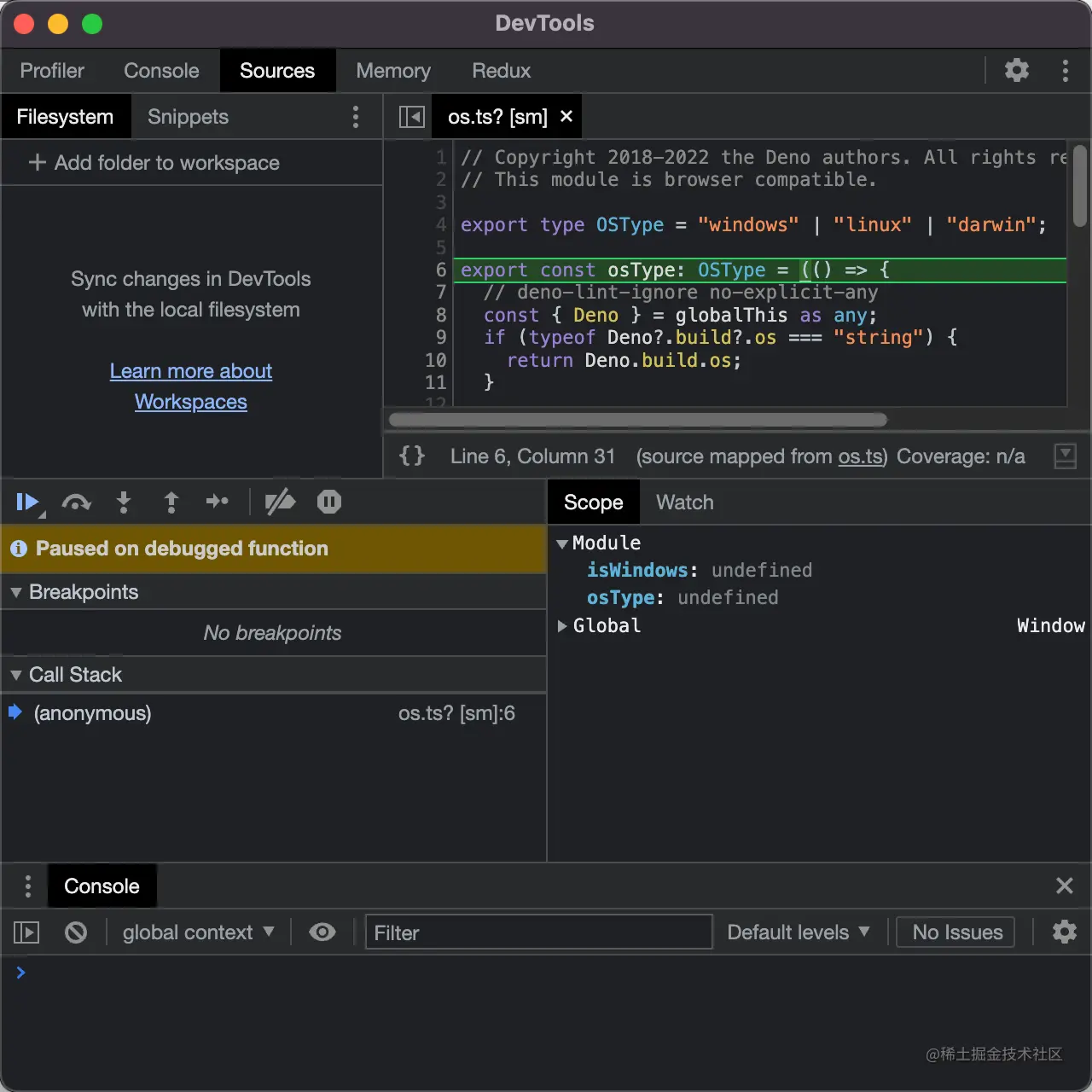The width and height of the screenshot is (1092, 1092).
Task: Show the console sidebar
Action: coord(26,932)
